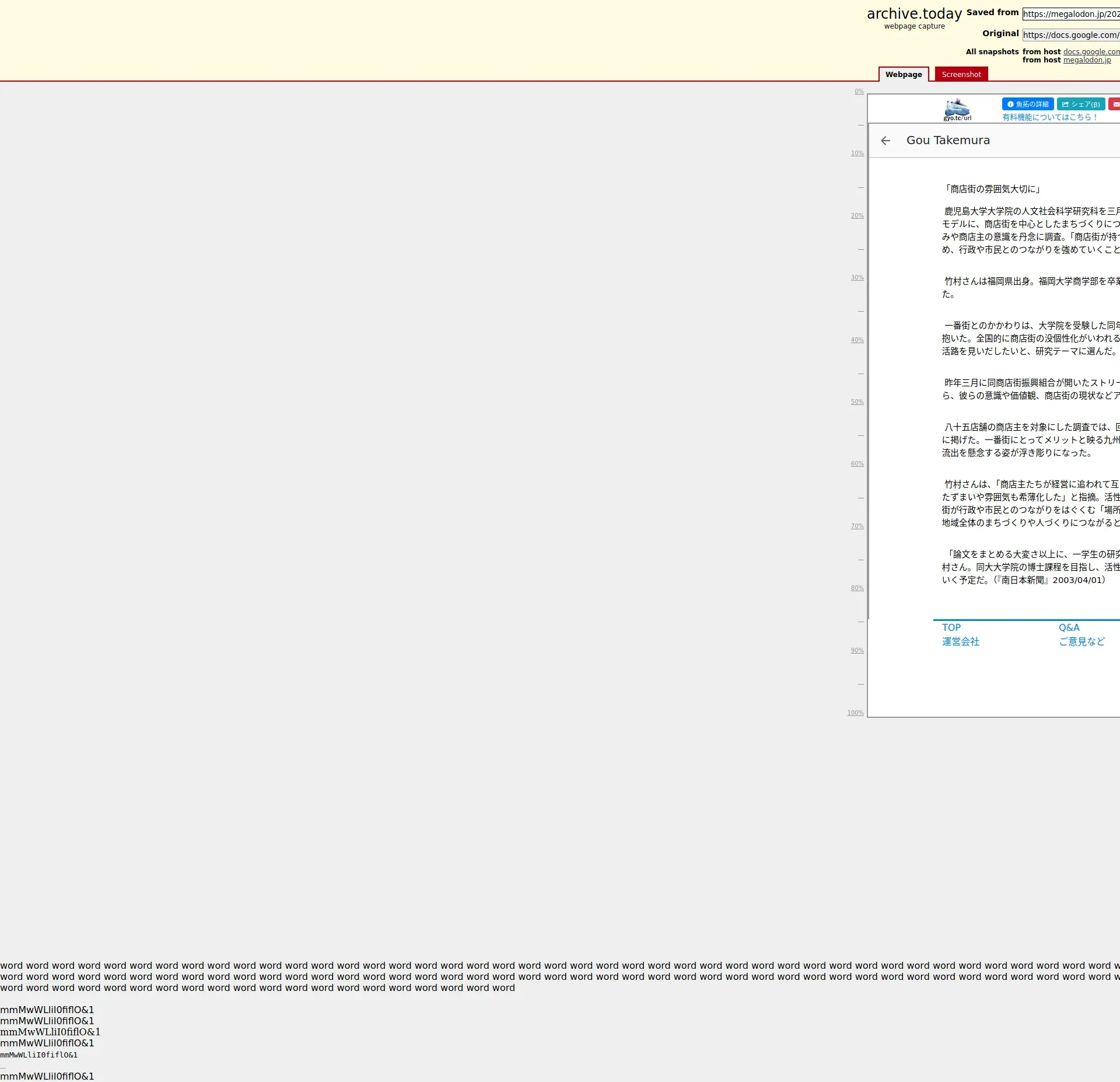Jump to the 100% page marker

pos(855,713)
